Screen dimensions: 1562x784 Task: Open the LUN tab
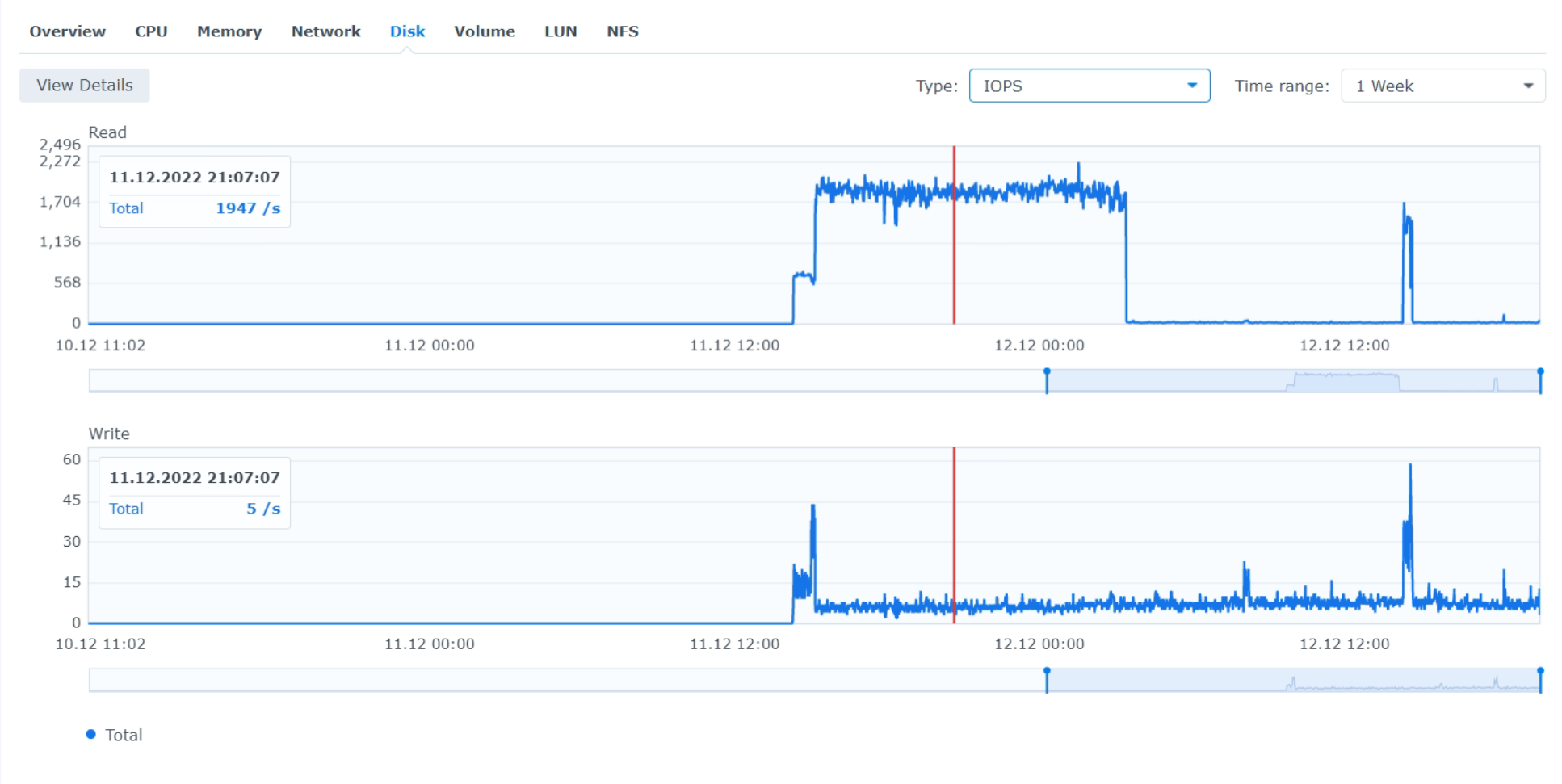561,31
